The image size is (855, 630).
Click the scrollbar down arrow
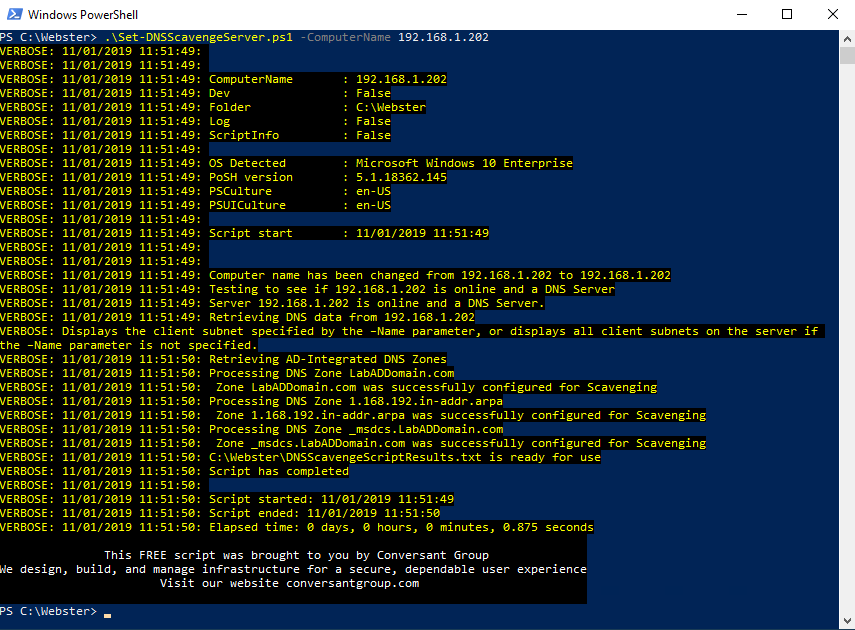846,621
